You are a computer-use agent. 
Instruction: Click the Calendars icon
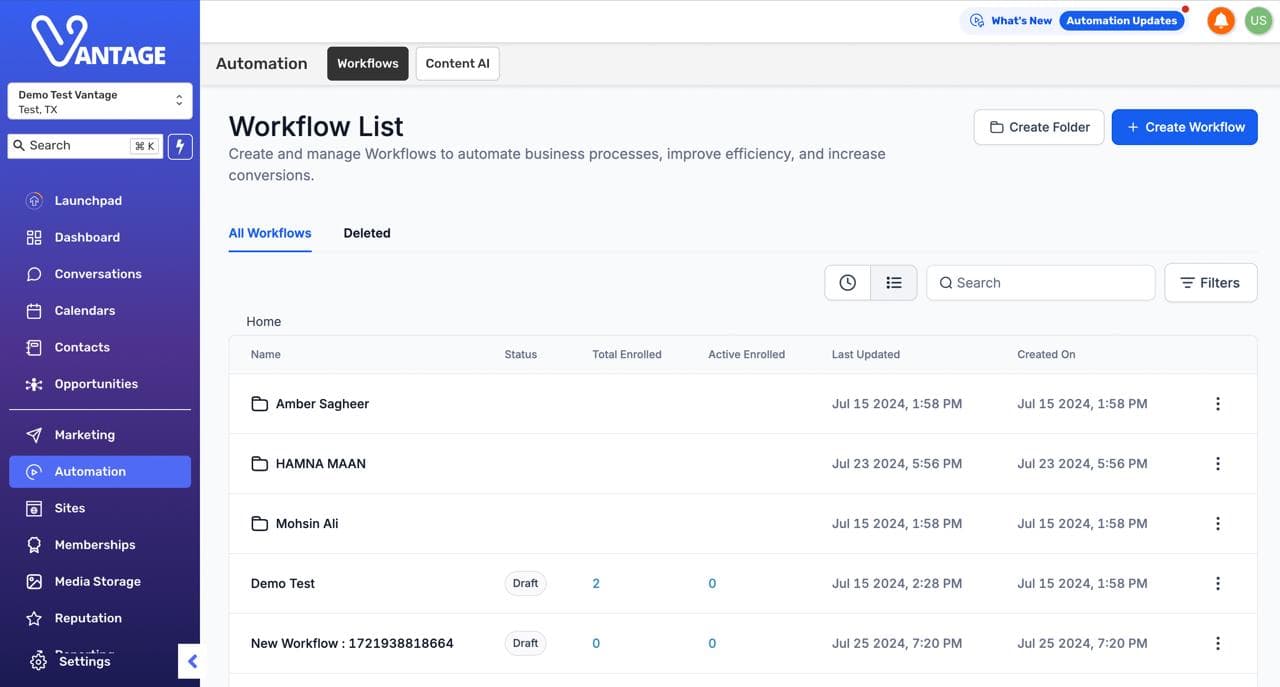[x=34, y=311]
